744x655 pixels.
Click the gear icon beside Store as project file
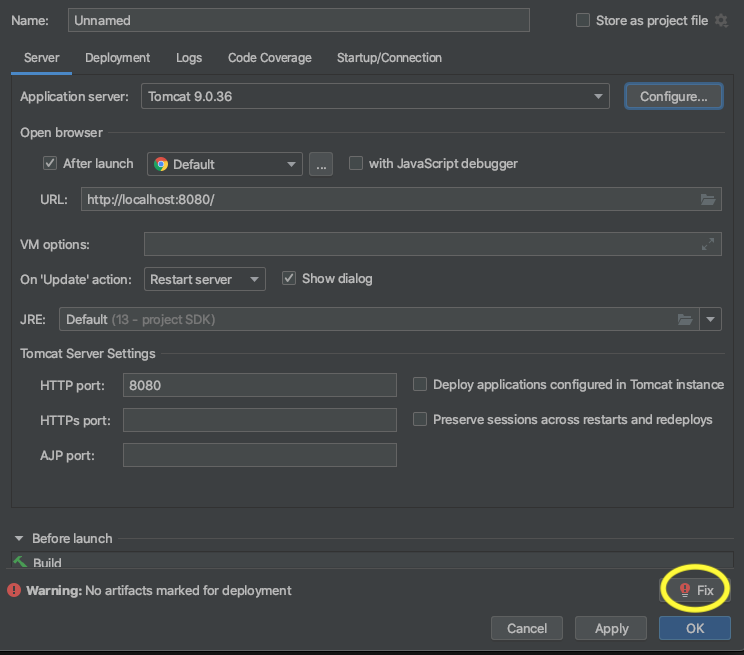[721, 20]
